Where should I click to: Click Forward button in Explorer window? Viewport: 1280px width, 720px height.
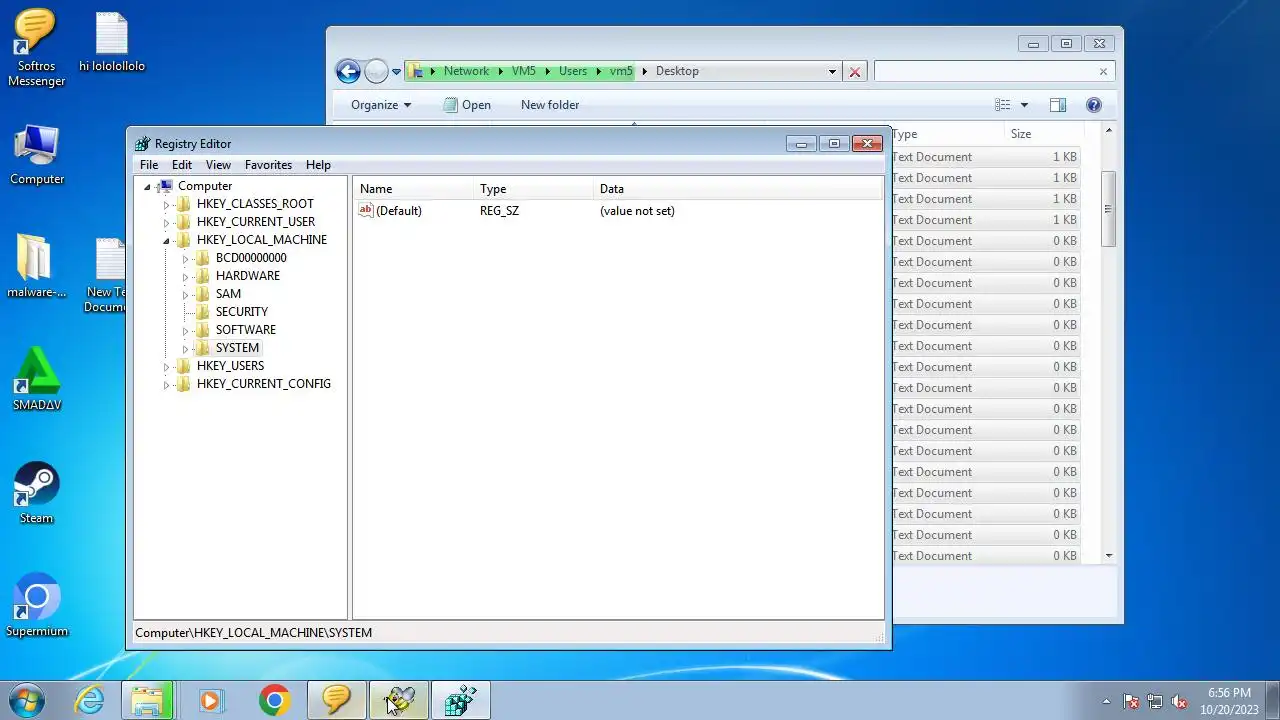[x=376, y=71]
